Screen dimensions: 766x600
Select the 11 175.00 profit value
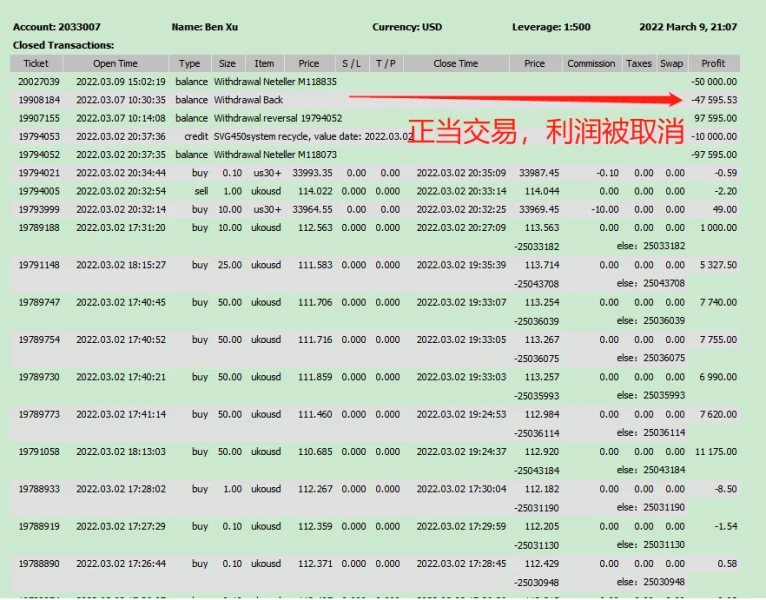pos(715,451)
